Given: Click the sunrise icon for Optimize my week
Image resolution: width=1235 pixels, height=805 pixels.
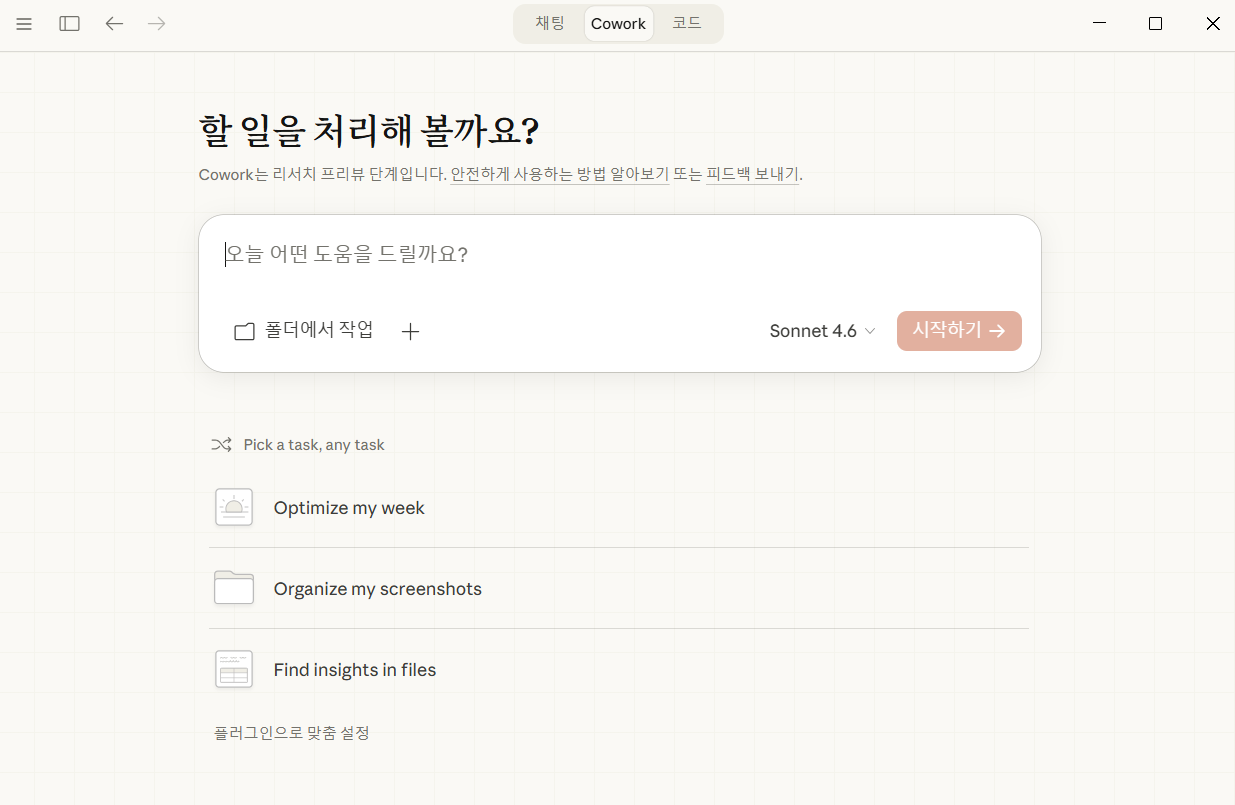Looking at the screenshot, I should tap(234, 508).
